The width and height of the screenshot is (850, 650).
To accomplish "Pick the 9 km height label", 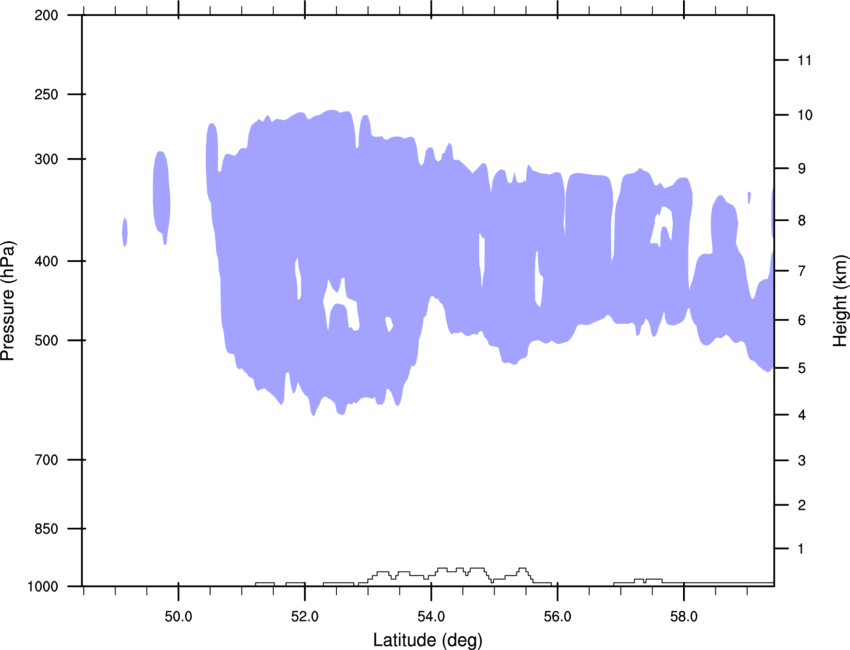I will tap(802, 169).
